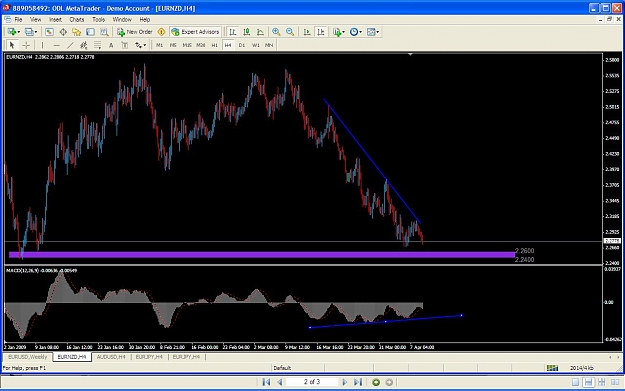Open the Strategy Tester magnifier icon
625x391 pixels.
pos(104,32)
